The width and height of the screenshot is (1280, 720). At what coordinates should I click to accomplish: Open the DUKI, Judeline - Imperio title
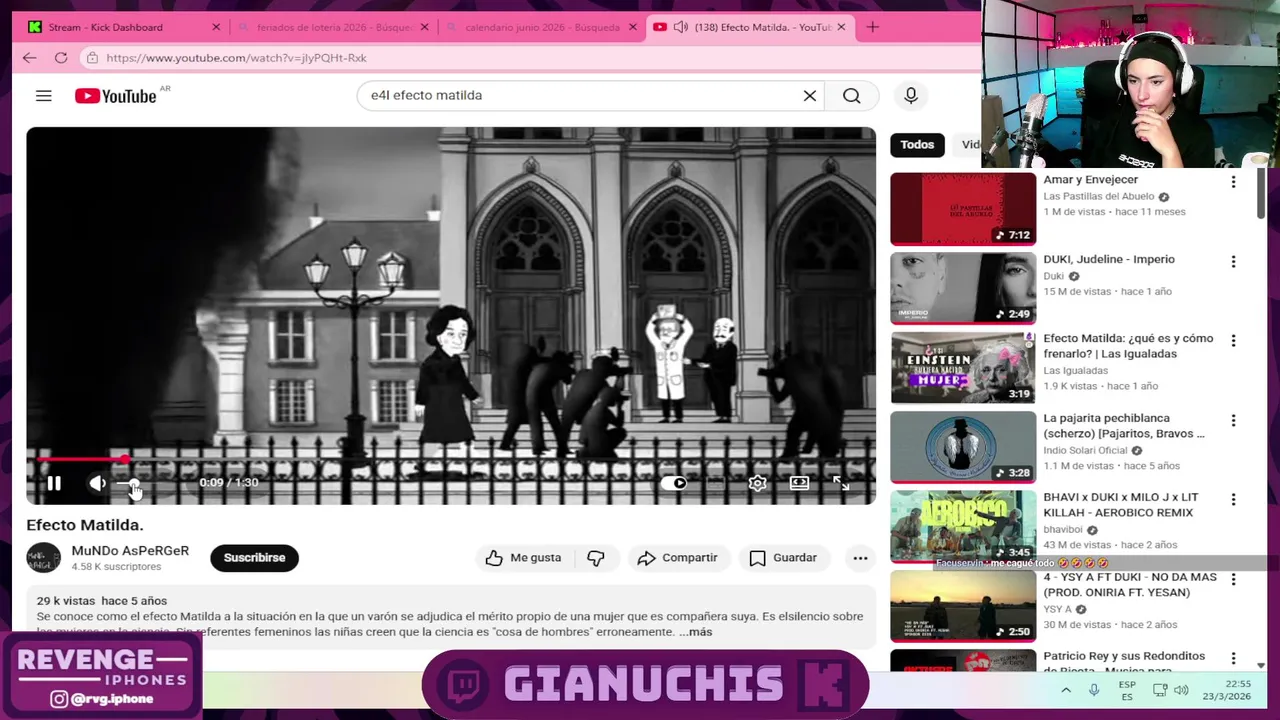[x=1109, y=260]
